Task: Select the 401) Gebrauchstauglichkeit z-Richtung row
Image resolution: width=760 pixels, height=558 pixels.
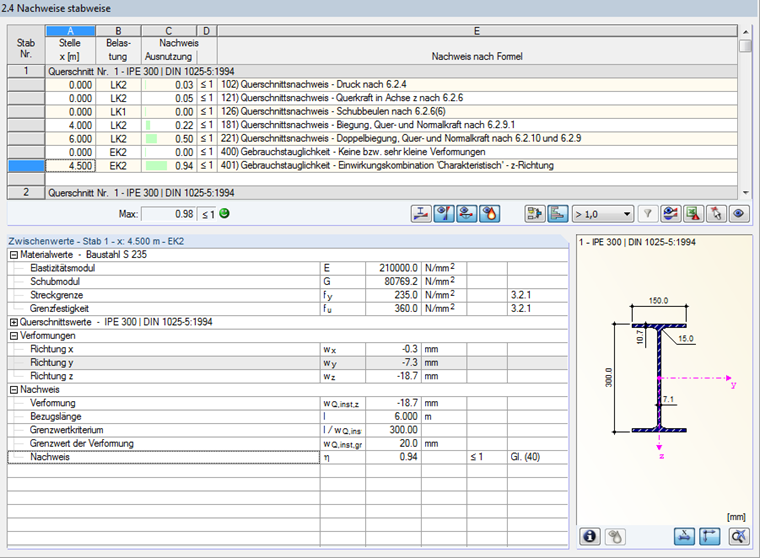Action: point(380,165)
